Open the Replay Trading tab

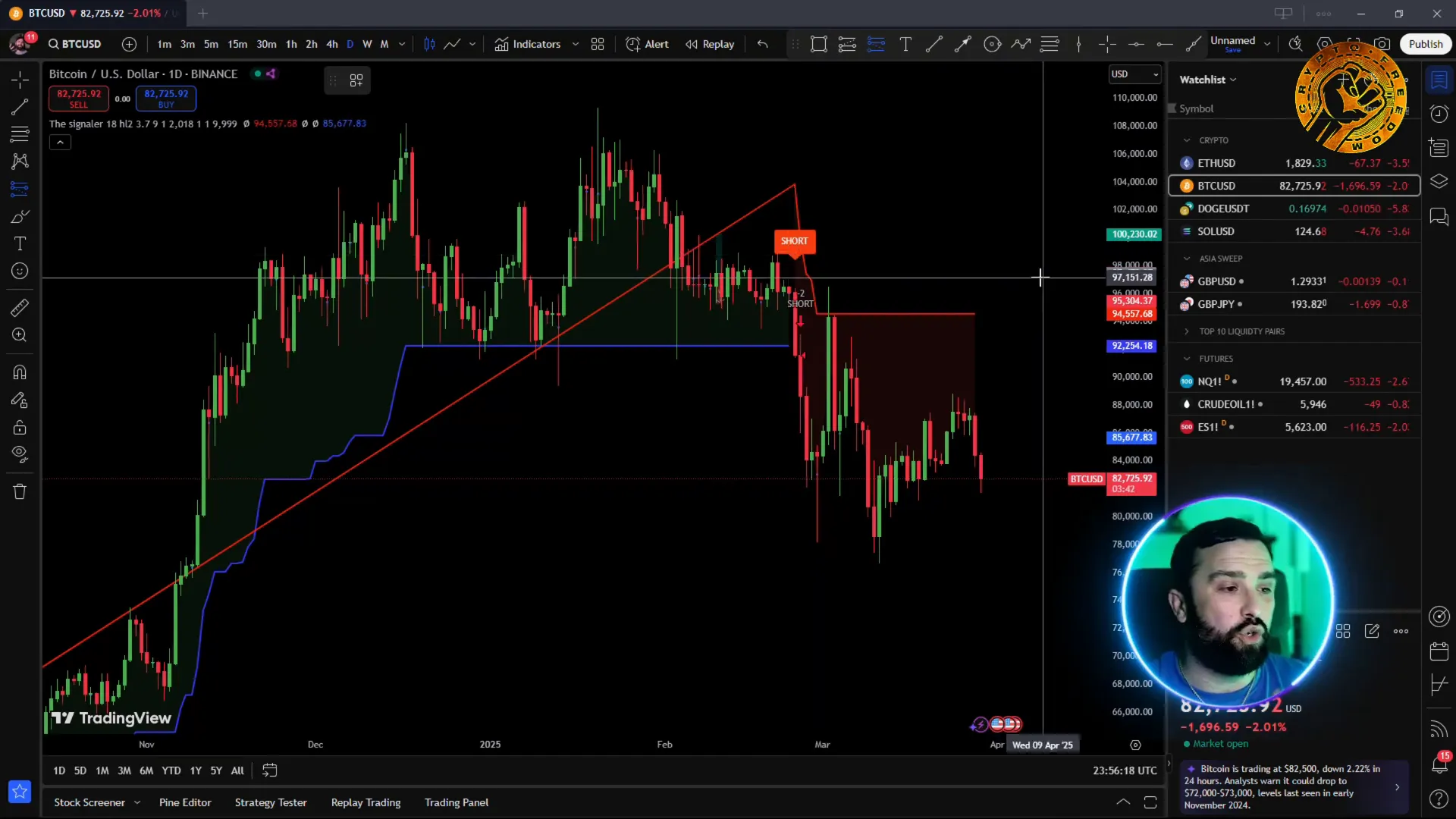(366, 802)
